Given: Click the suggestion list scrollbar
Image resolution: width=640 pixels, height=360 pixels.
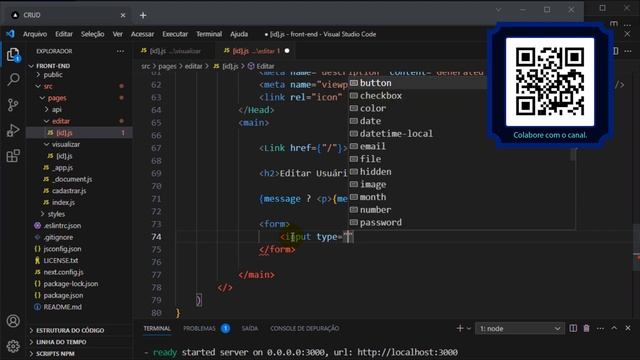Looking at the screenshot, I should pos(574,155).
